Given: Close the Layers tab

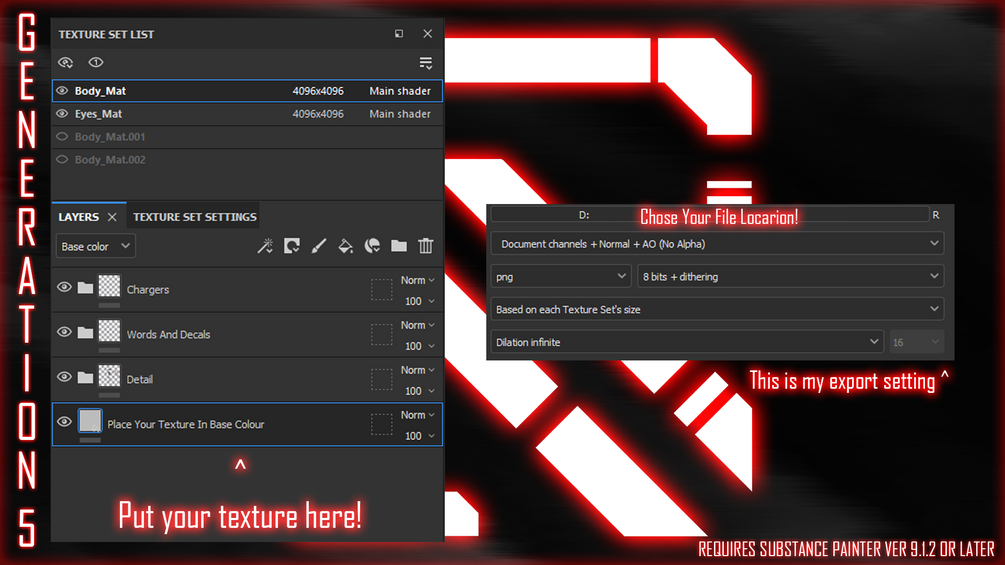Looking at the screenshot, I should coord(112,217).
